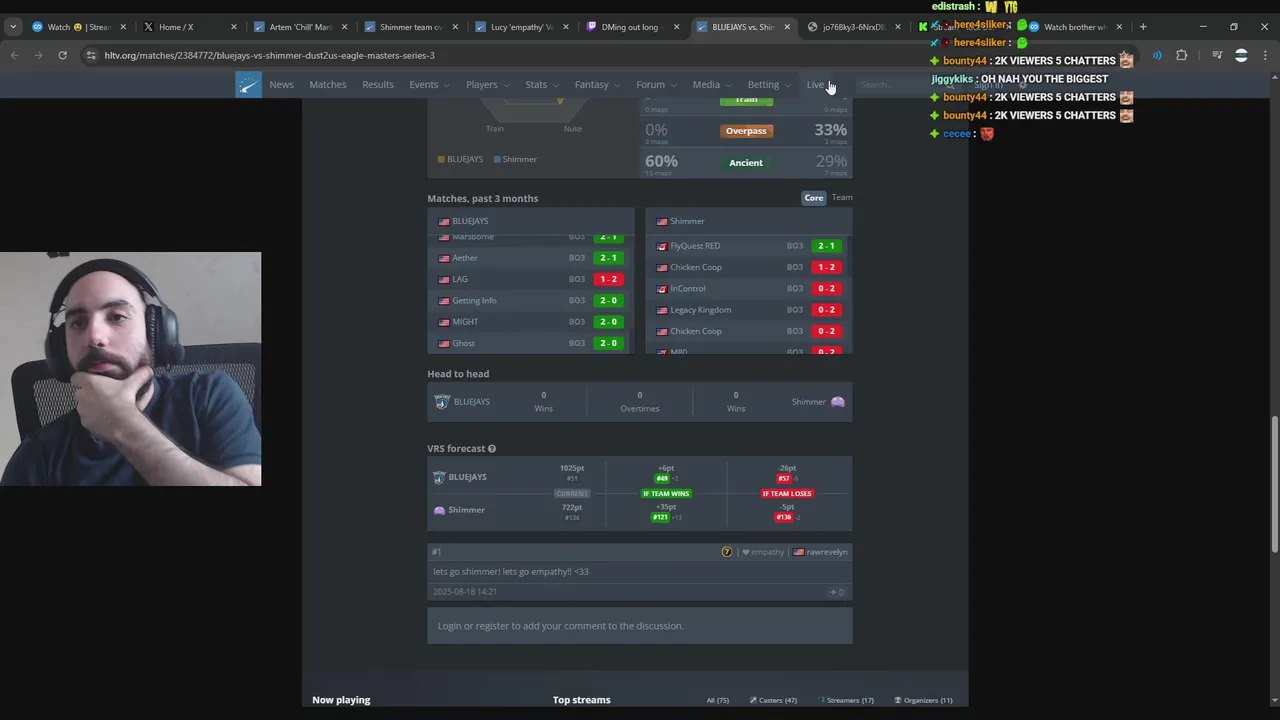Switch to the Lucy 'empathy' browser tab
1280x720 pixels.
pos(521,27)
